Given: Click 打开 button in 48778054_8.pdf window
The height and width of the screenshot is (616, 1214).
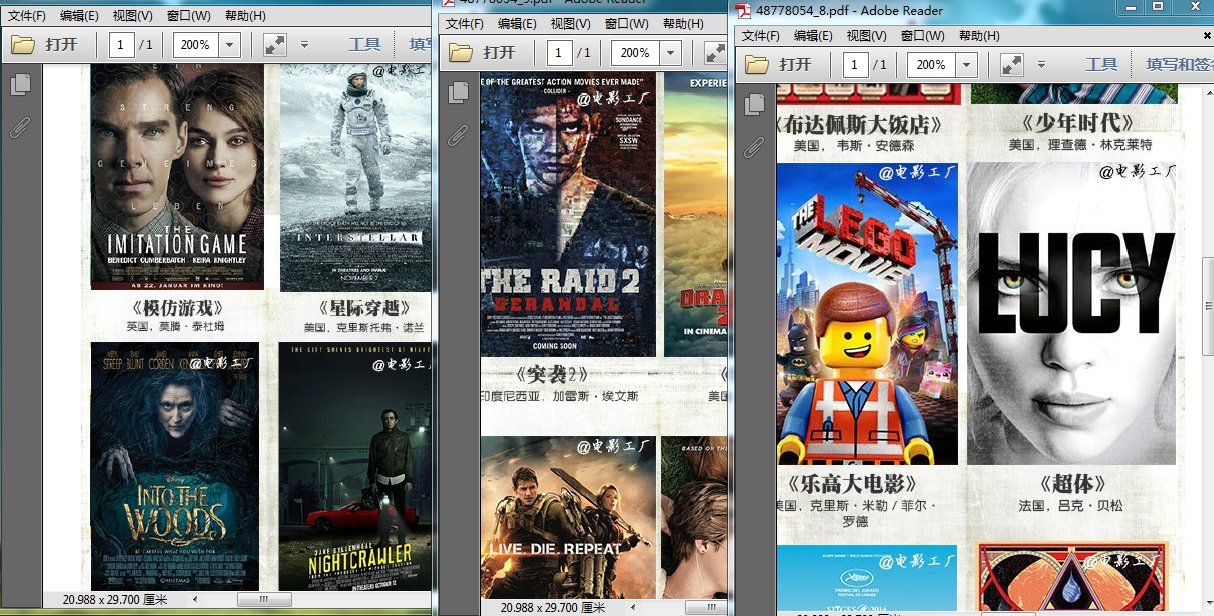Looking at the screenshot, I should pyautogui.click(x=795, y=65).
